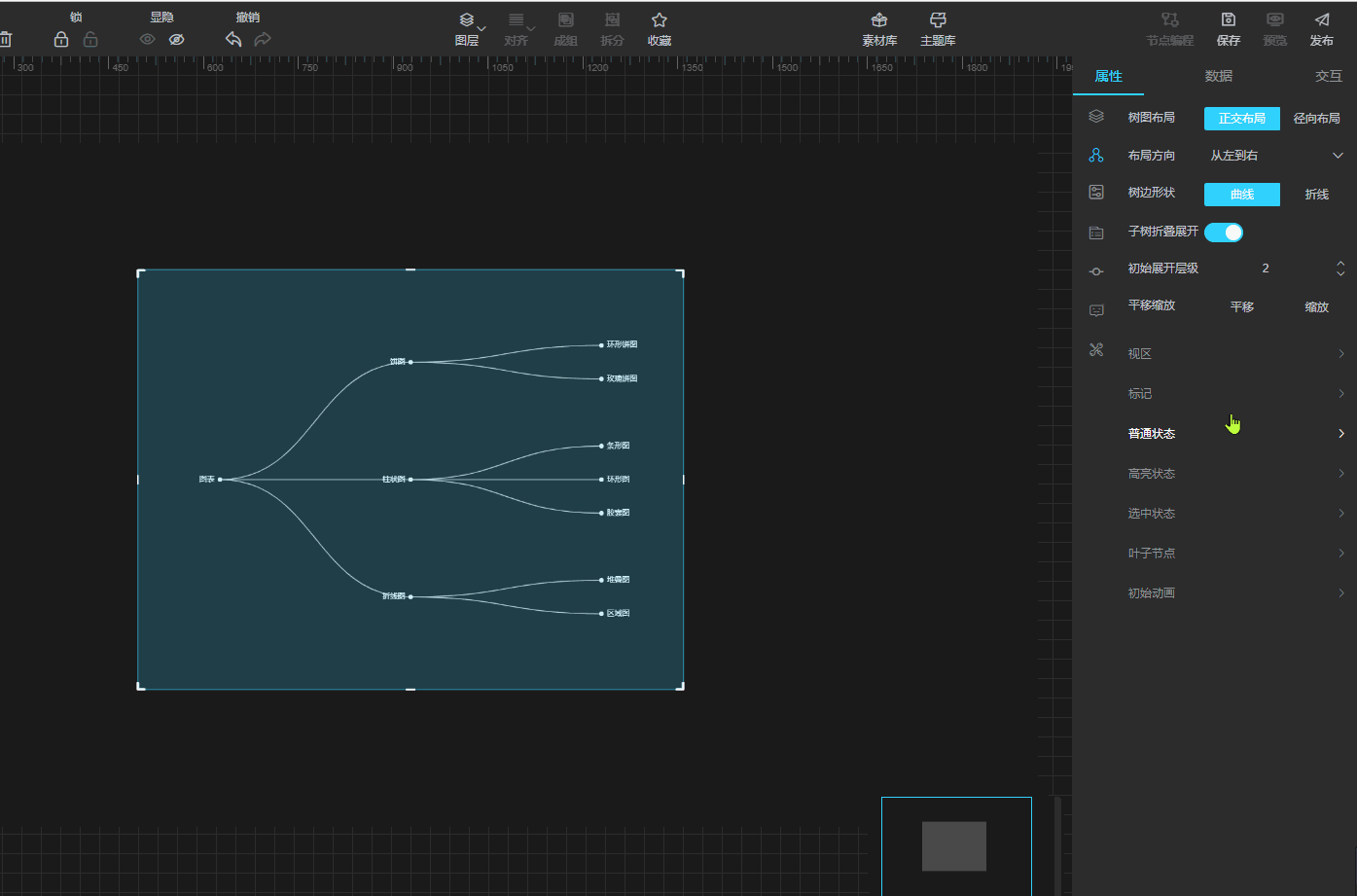Open 节点编程 node programming
This screenshot has height=896, width=1357.
(x=1170, y=29)
